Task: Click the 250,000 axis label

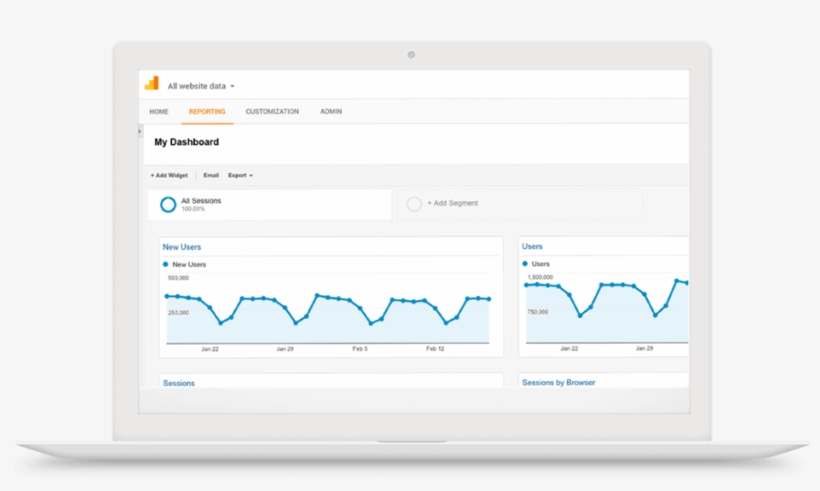Action: pos(178,313)
